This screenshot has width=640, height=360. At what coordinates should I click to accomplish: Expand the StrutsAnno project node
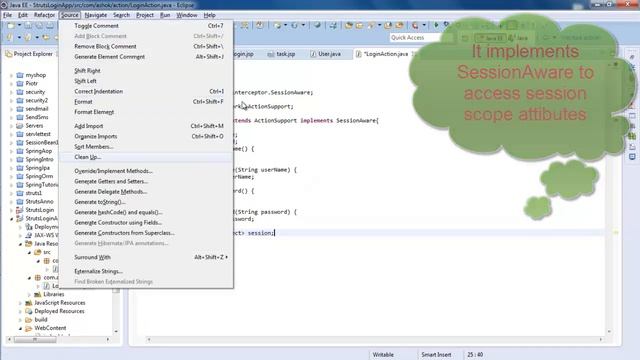pos(11,202)
